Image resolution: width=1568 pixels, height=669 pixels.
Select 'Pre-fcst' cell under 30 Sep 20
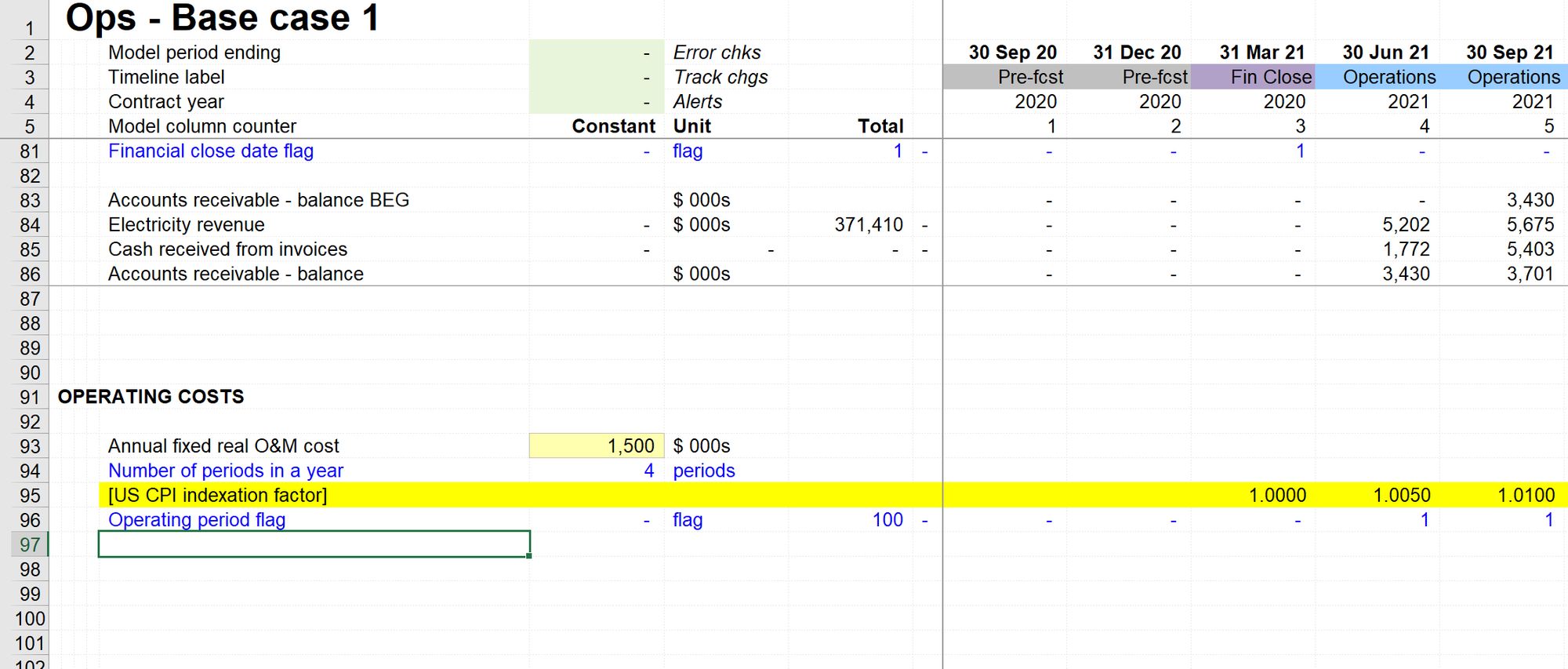point(1004,77)
